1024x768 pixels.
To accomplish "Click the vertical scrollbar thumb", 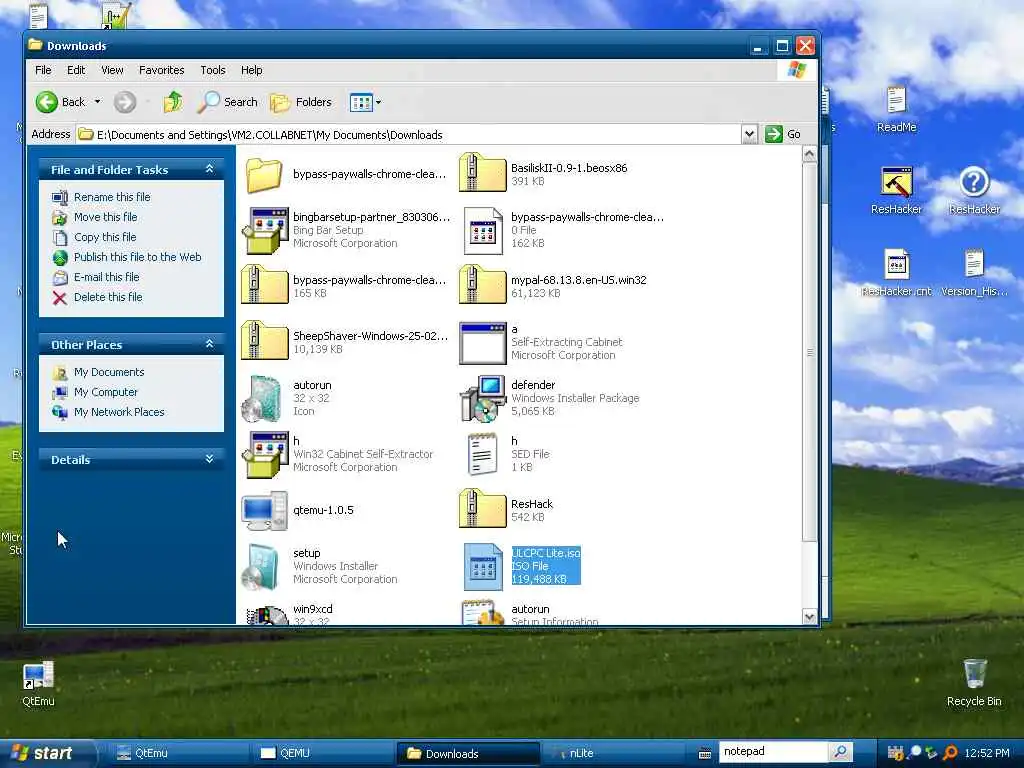I will coord(809,353).
